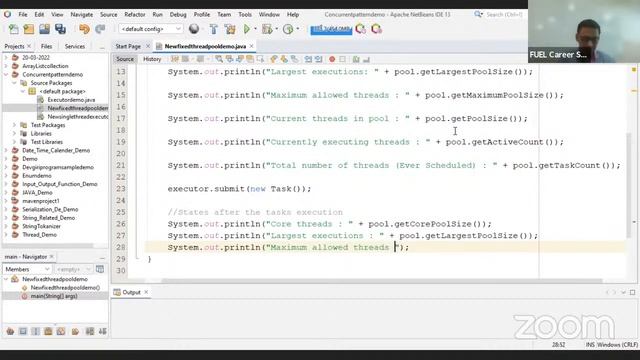Open the Debug Project arrow dropdown

[x=276, y=29]
